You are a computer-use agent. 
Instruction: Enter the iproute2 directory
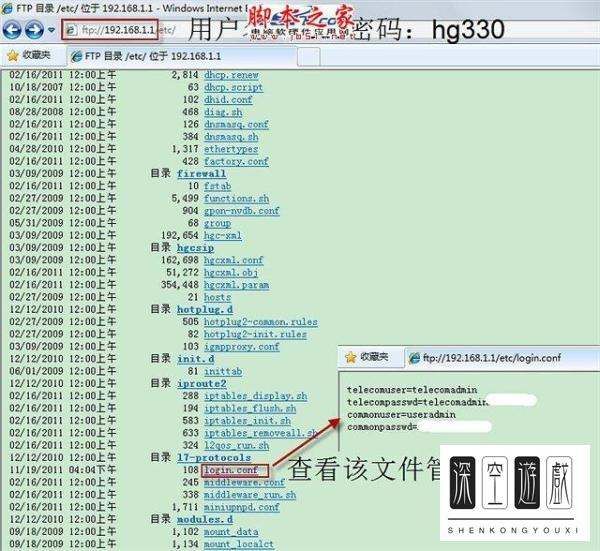(201, 383)
